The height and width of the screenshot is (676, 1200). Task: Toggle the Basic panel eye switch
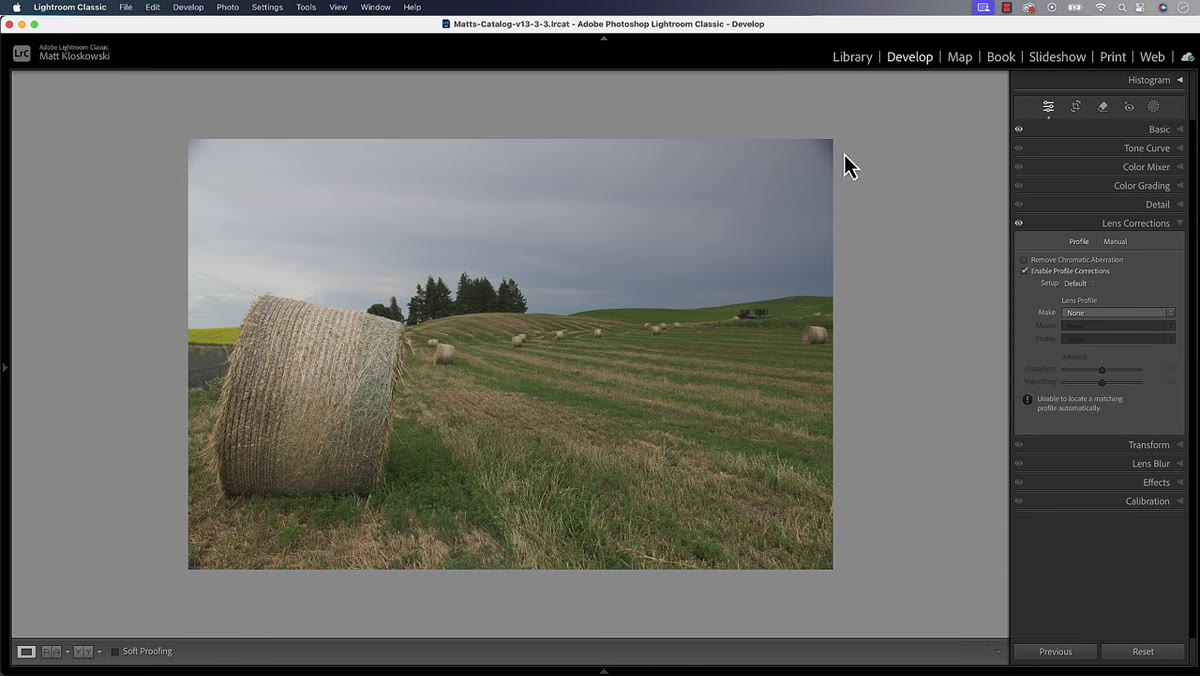tap(1019, 129)
